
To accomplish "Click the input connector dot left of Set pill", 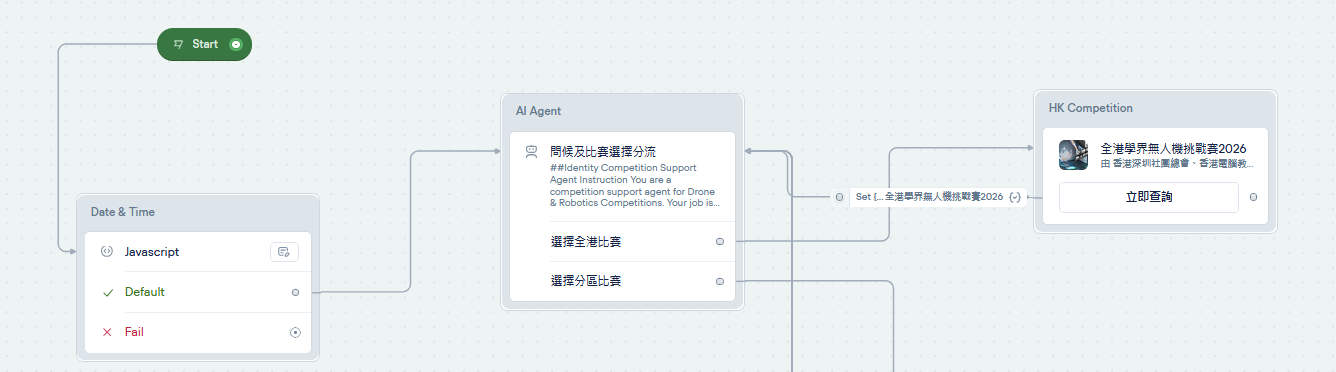I will [x=839, y=197].
